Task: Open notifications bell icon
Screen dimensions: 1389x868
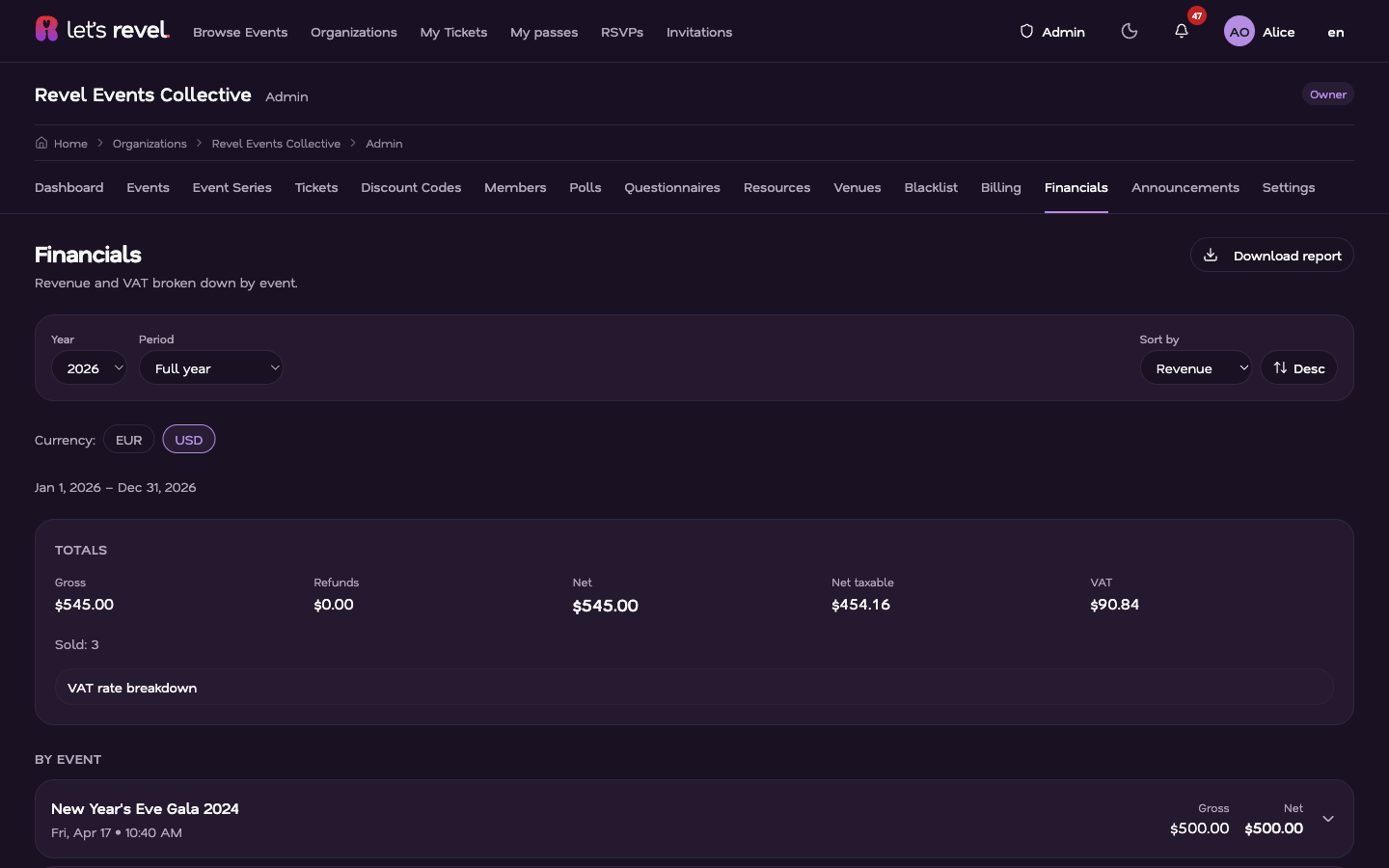Action: coord(1182,32)
